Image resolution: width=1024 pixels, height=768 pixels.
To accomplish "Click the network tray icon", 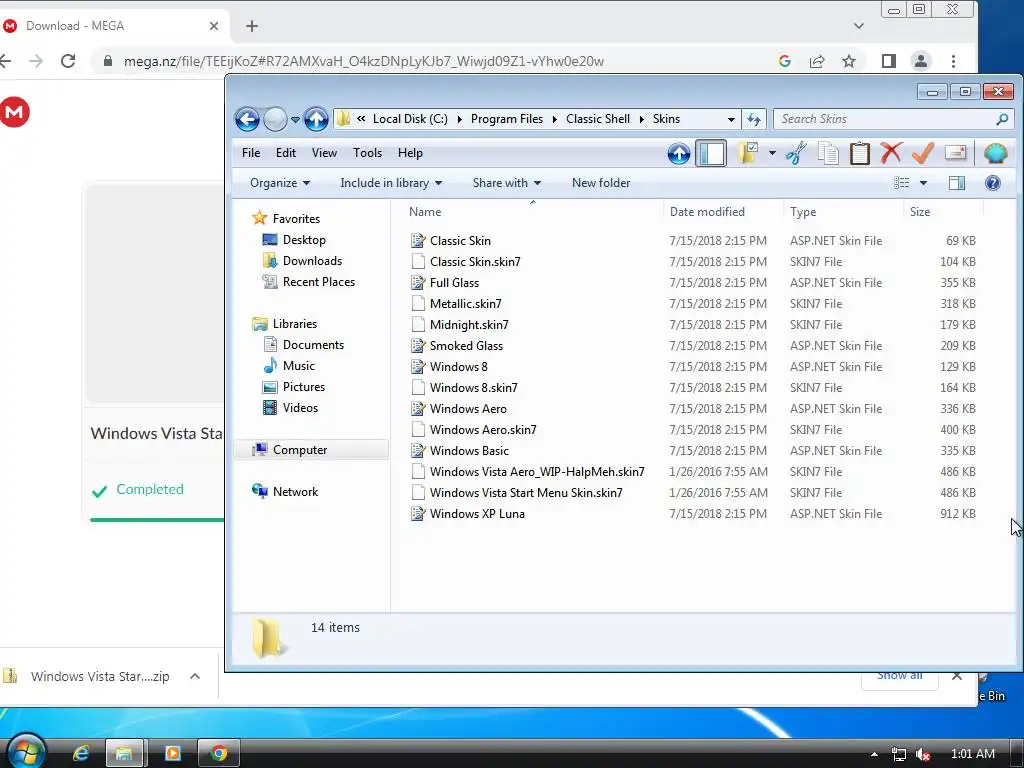I will point(899,755).
